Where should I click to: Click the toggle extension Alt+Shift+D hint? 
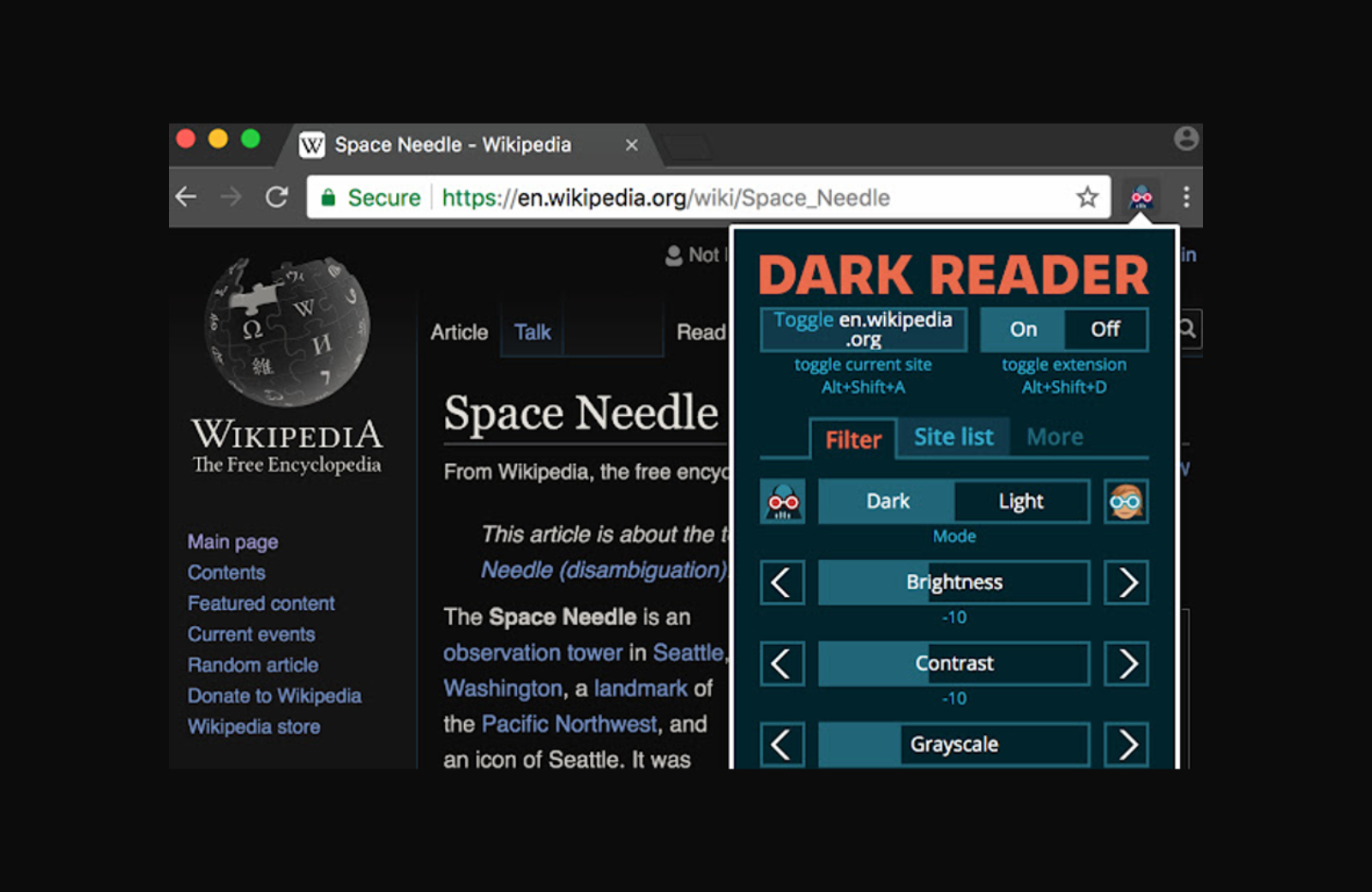click(1064, 376)
